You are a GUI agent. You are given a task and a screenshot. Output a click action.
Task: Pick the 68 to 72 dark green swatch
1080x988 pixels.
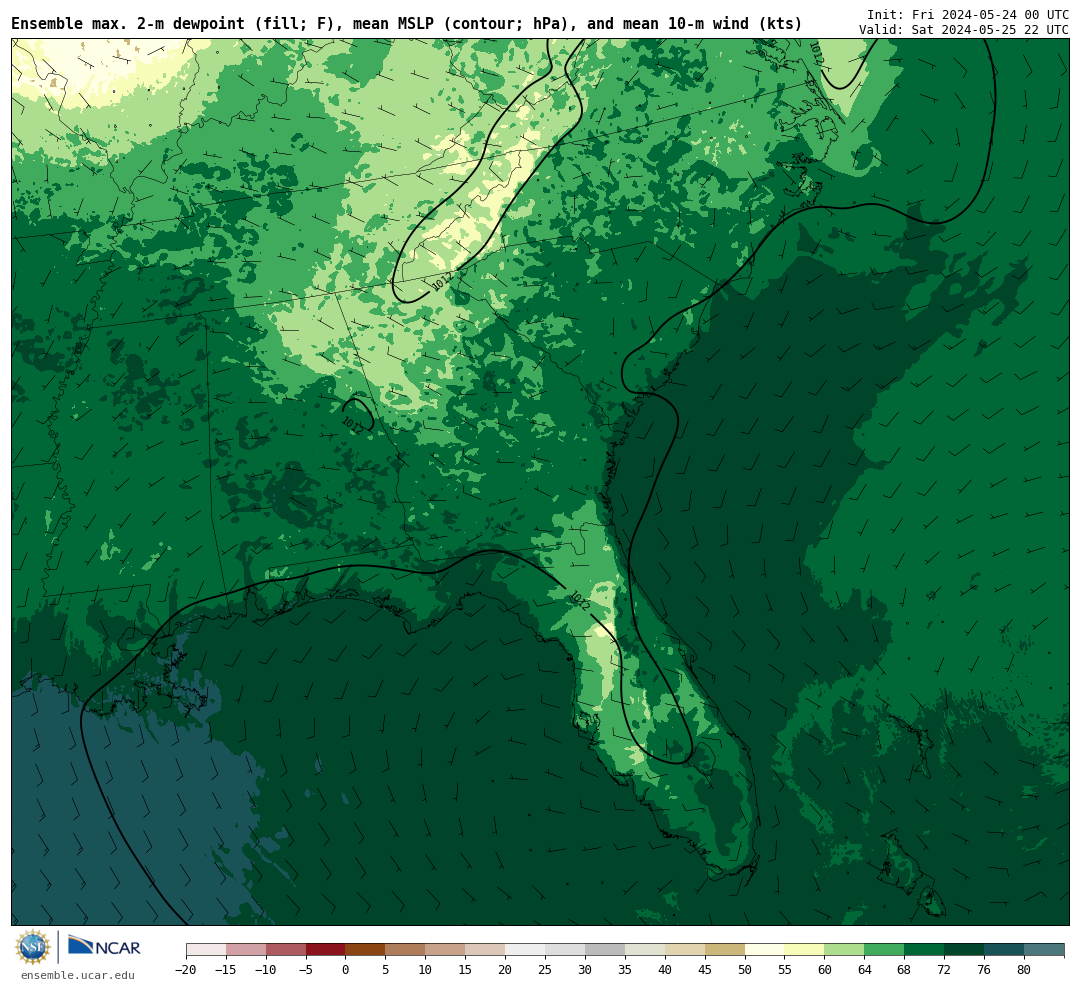(924, 950)
